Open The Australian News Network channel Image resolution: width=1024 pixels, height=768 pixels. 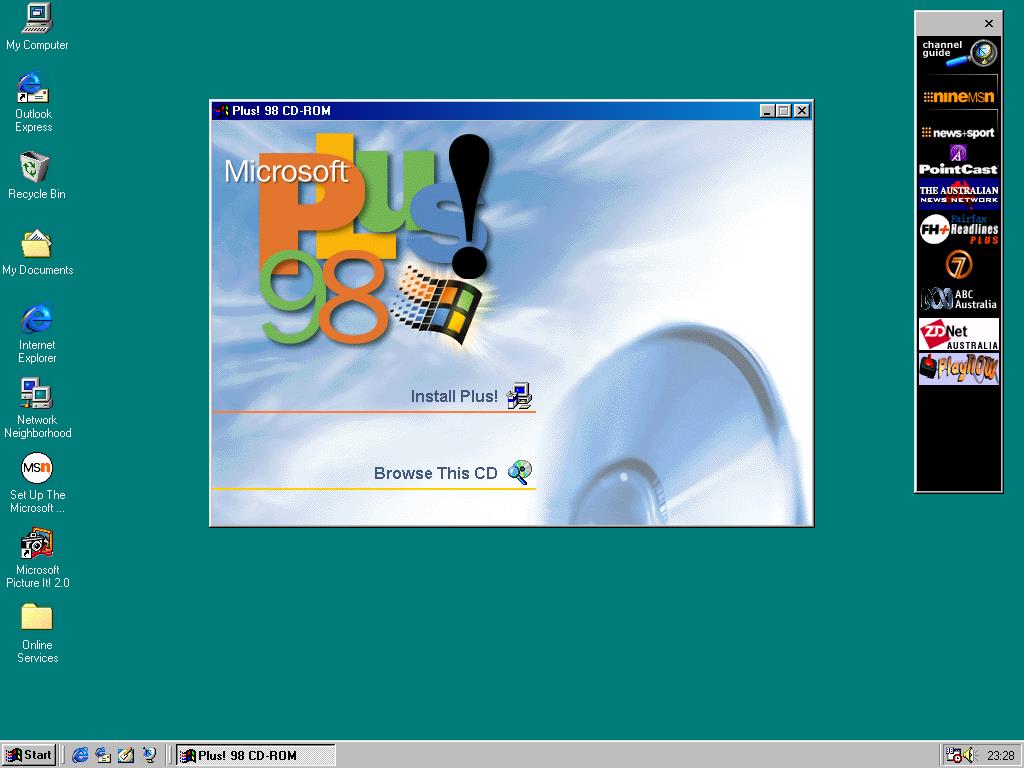(959, 195)
